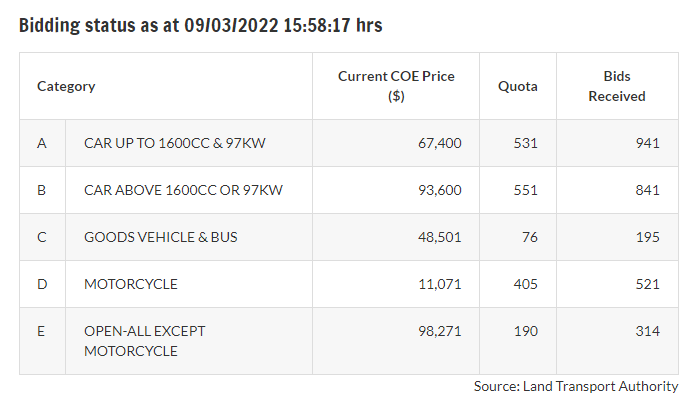Click the Current COE Price header
This screenshot has height=408, width=695.
pyautogui.click(x=395, y=86)
